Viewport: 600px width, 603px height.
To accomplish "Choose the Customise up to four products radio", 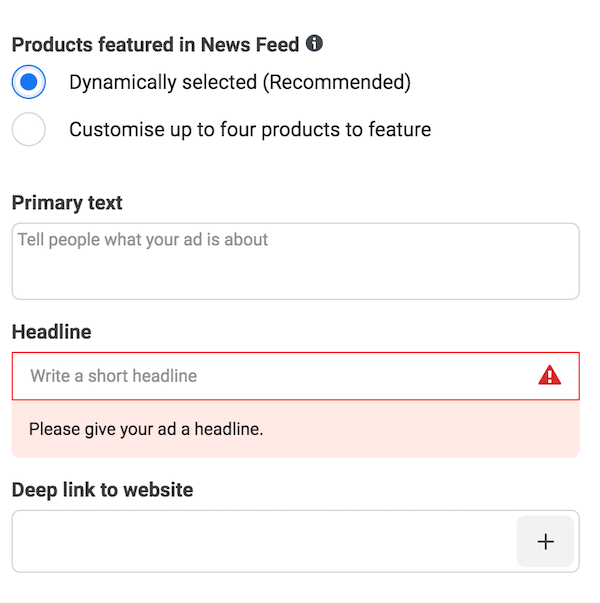I will [28, 129].
